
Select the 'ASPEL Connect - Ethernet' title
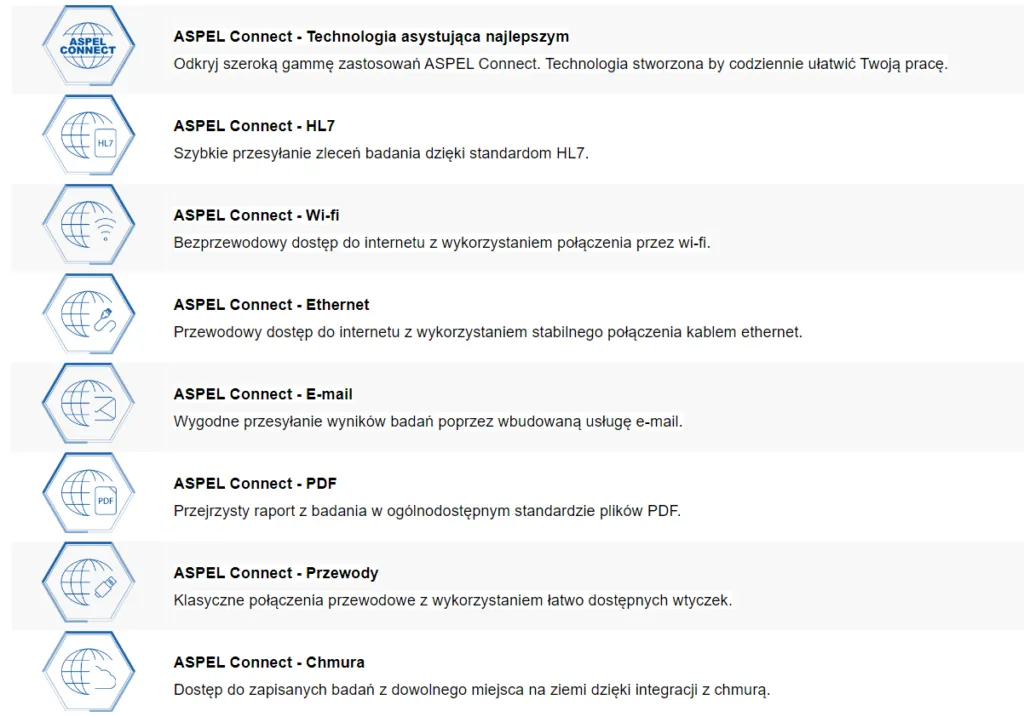click(271, 304)
